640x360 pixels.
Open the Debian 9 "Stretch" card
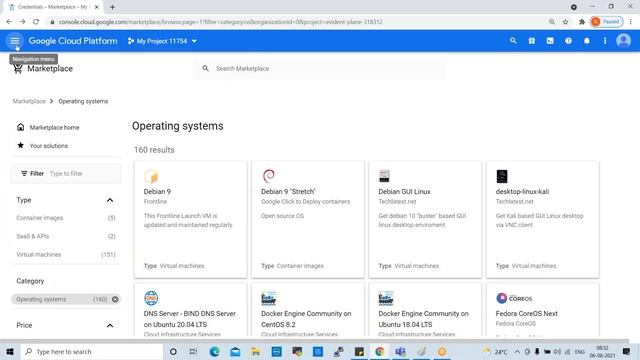coord(308,220)
